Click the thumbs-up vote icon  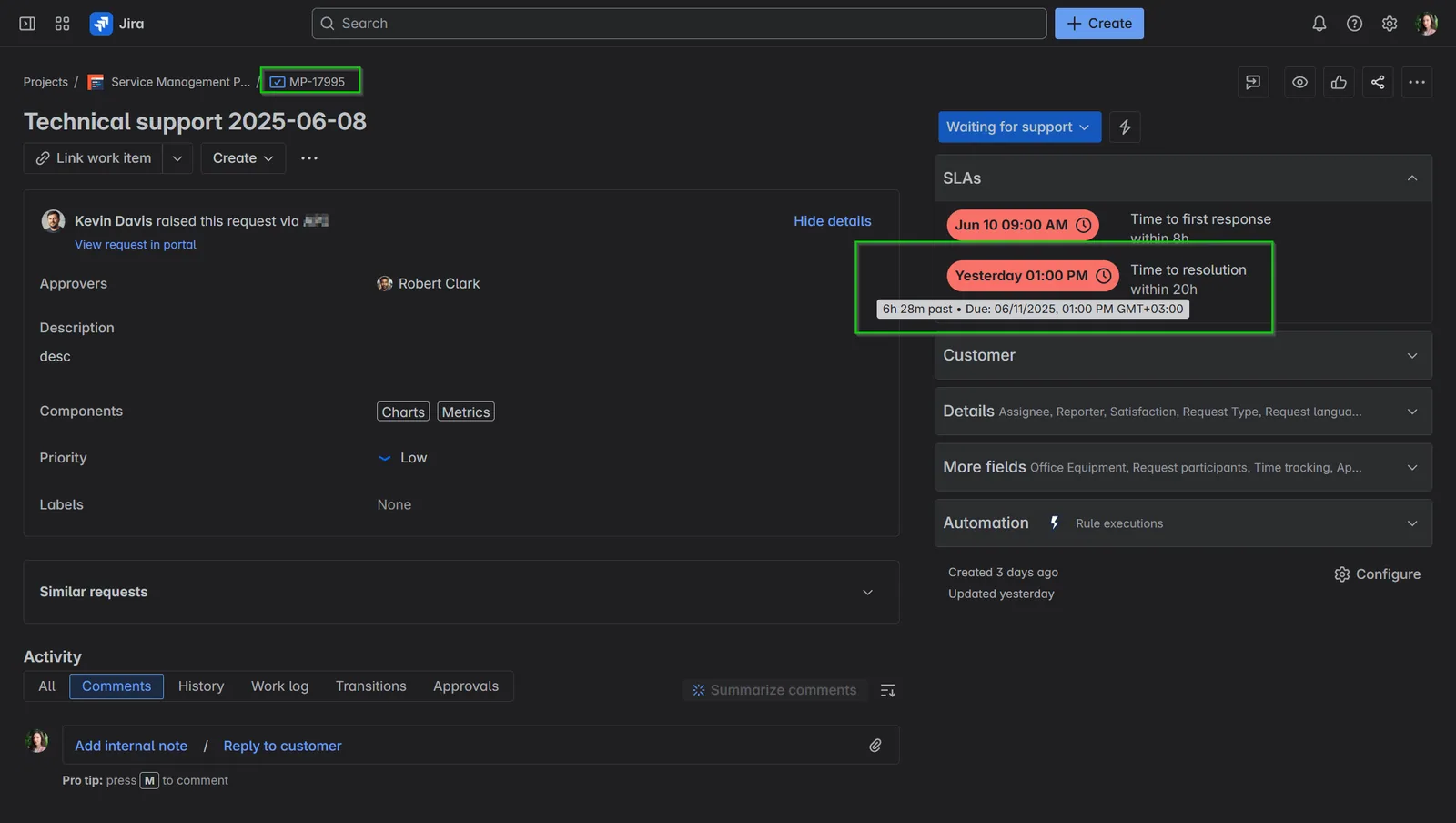click(1339, 82)
